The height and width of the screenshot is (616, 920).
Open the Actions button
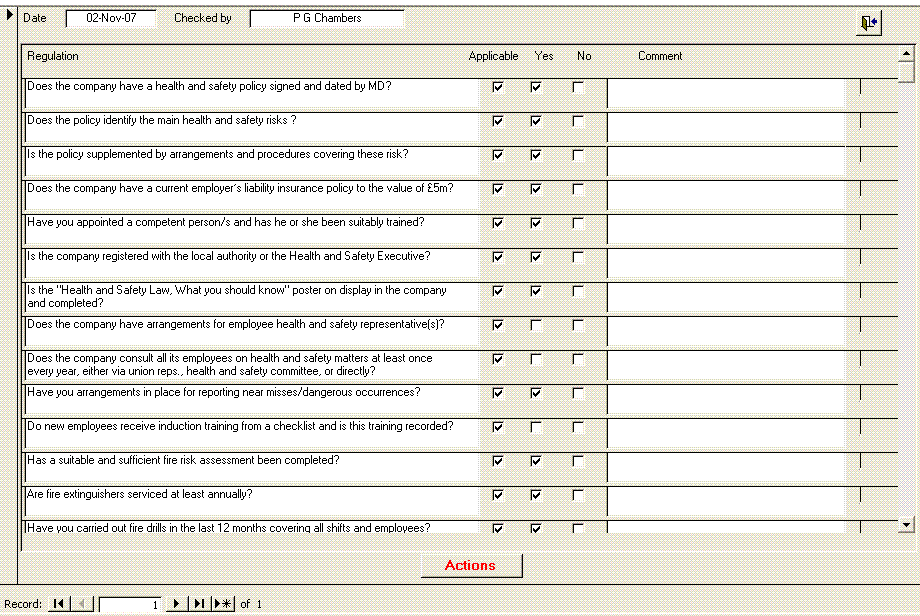471,565
